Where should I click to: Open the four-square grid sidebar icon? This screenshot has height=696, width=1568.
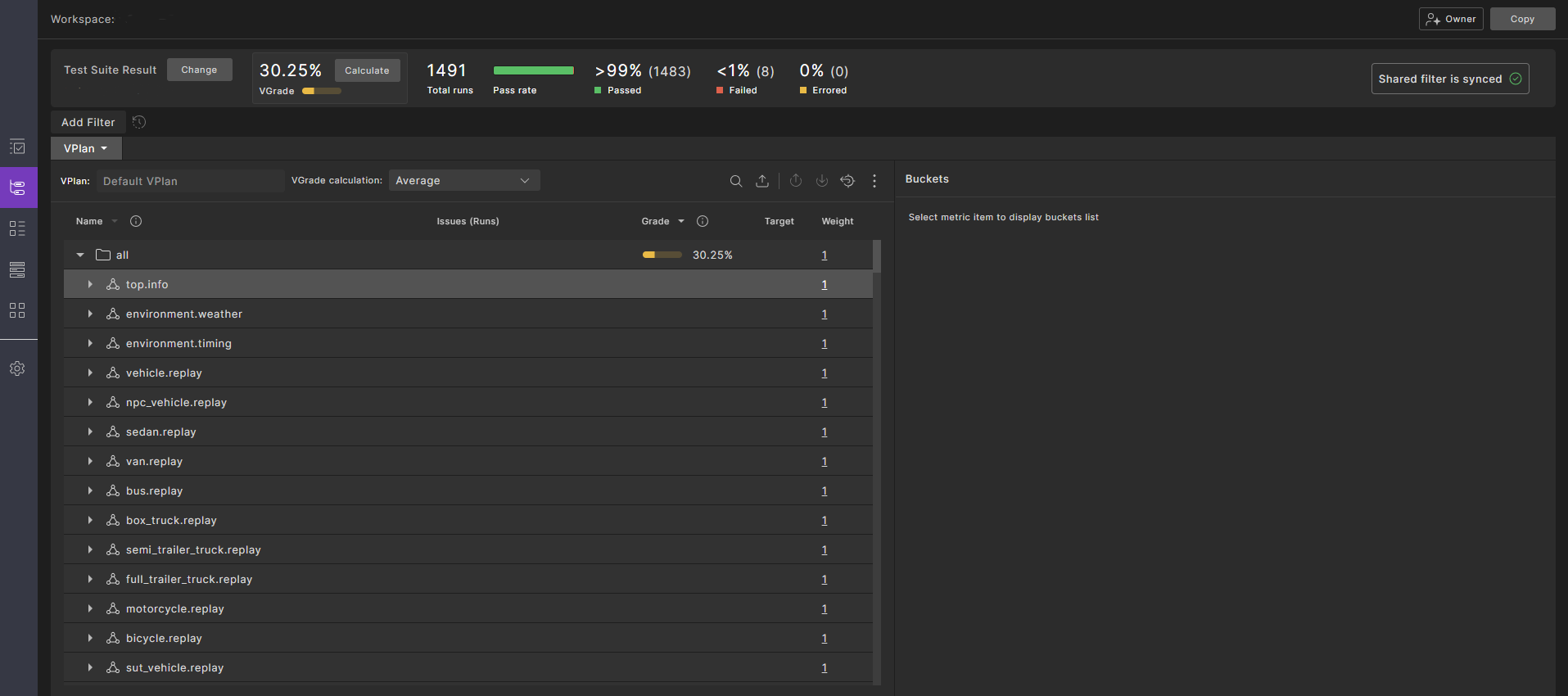17,310
